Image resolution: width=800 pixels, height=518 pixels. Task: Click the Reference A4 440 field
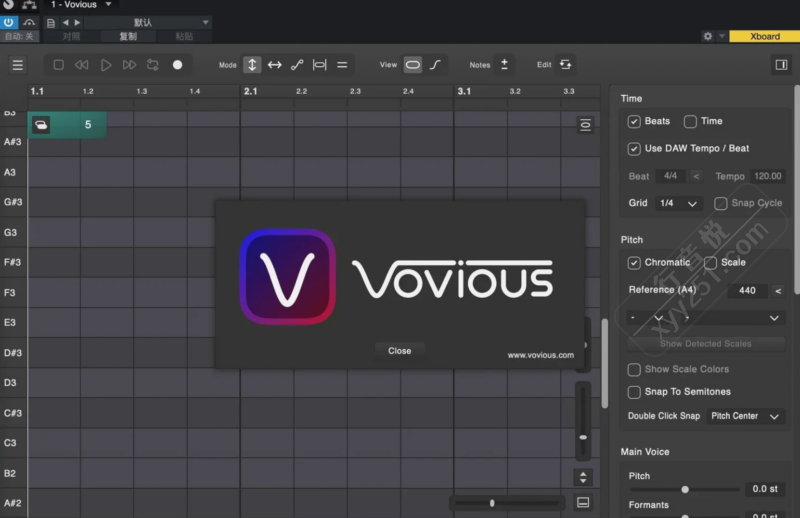(x=747, y=290)
